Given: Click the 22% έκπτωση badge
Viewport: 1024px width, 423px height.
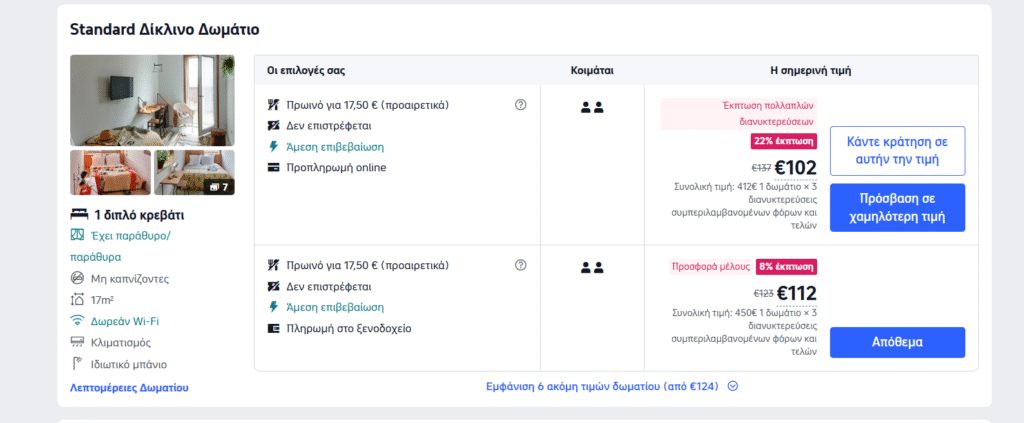Looking at the screenshot, I should pos(784,141).
